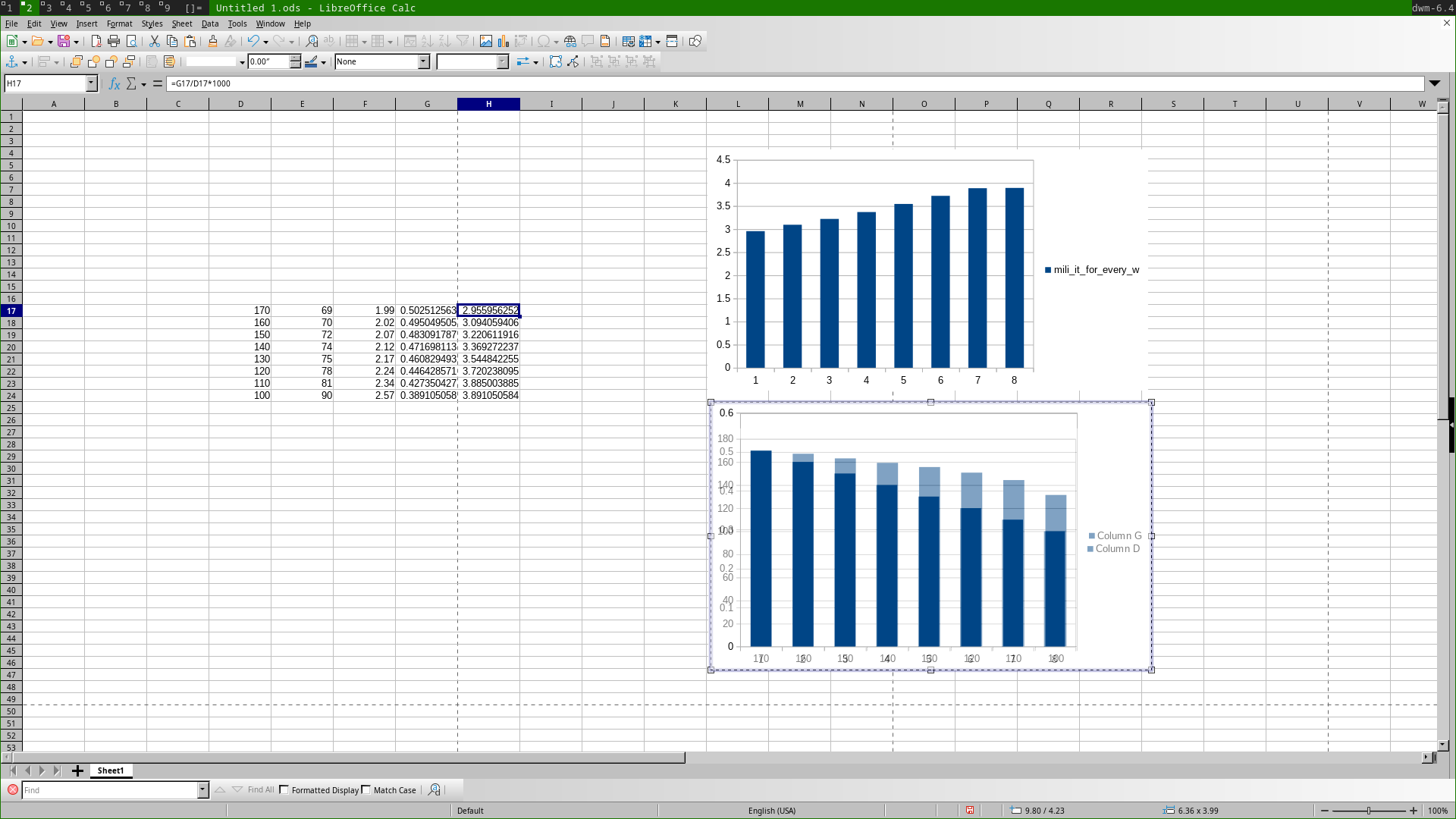Click the formula input line
The height and width of the screenshot is (819, 1456).
[795, 83]
